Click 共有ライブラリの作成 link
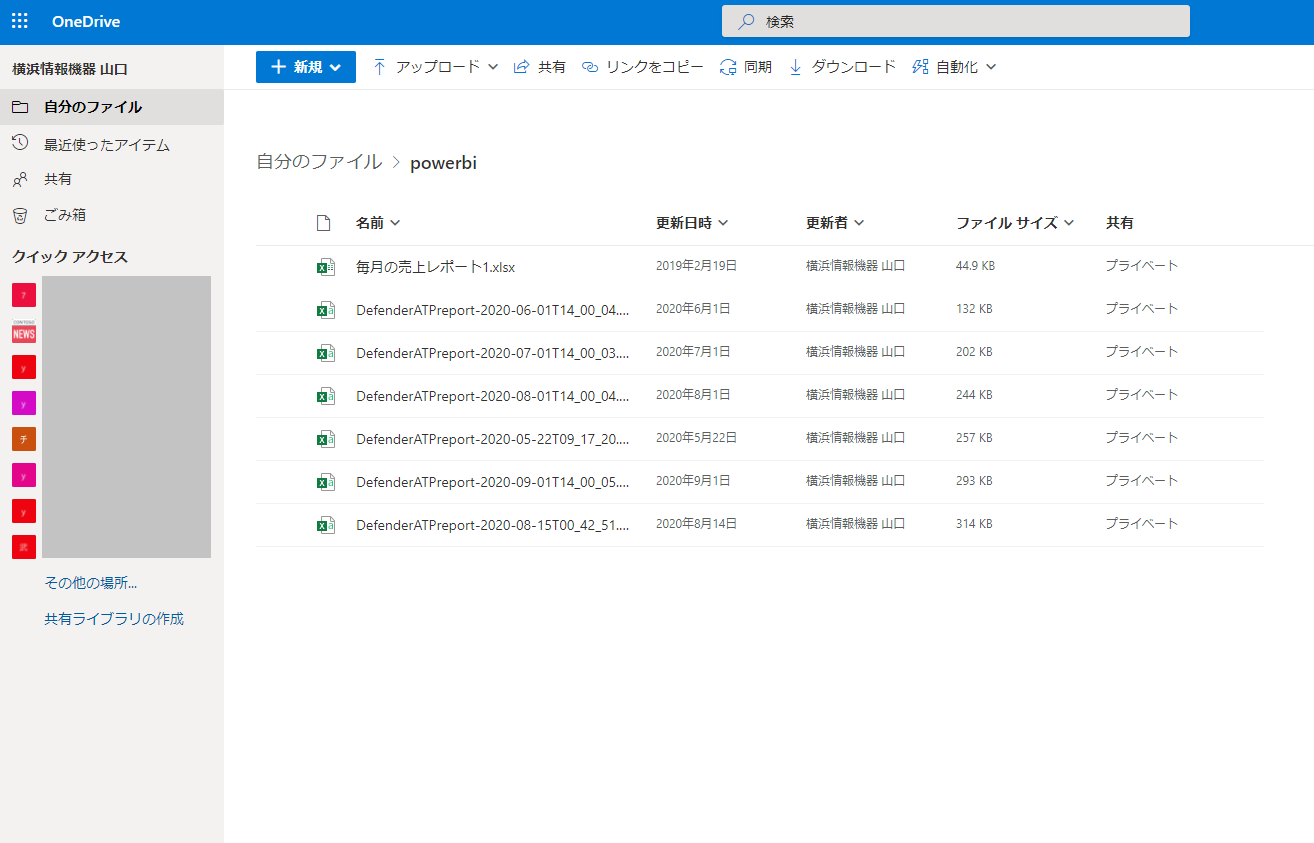The image size is (1314, 843). click(x=114, y=619)
